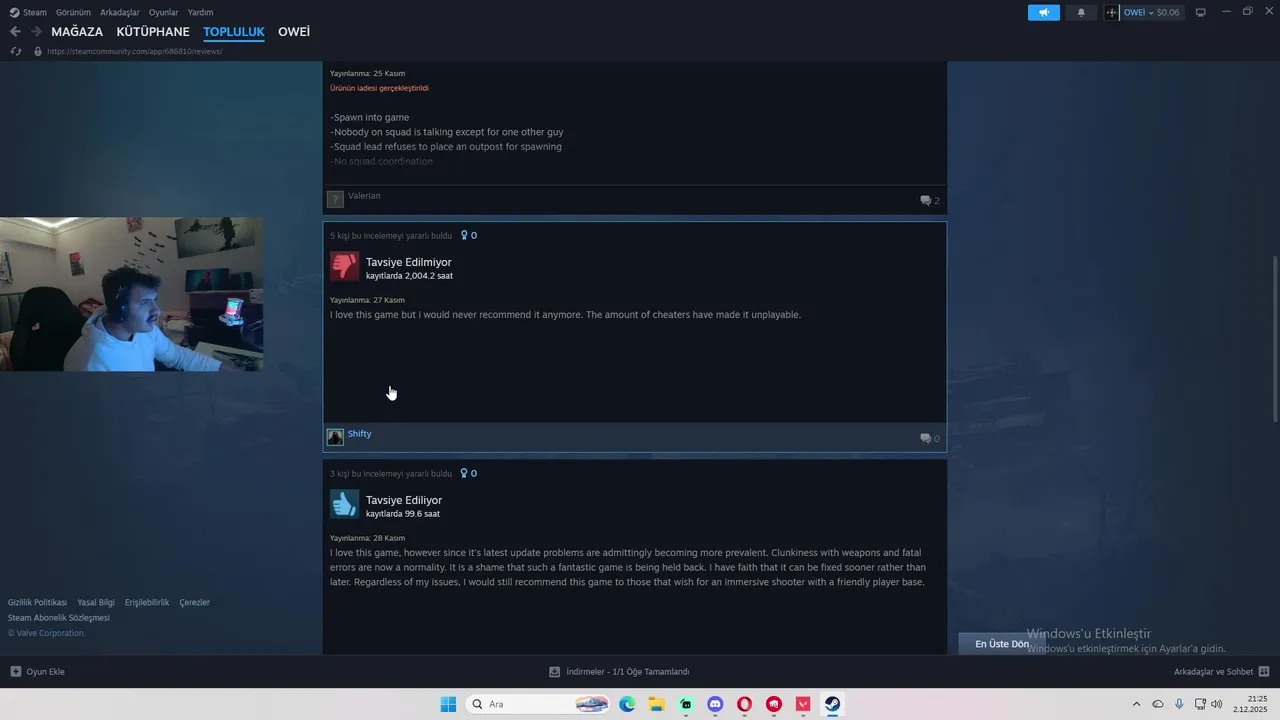Click the thumbs-up Tavsiye Ediliyor icon
Viewport: 1280px width, 720px height.
coord(344,504)
